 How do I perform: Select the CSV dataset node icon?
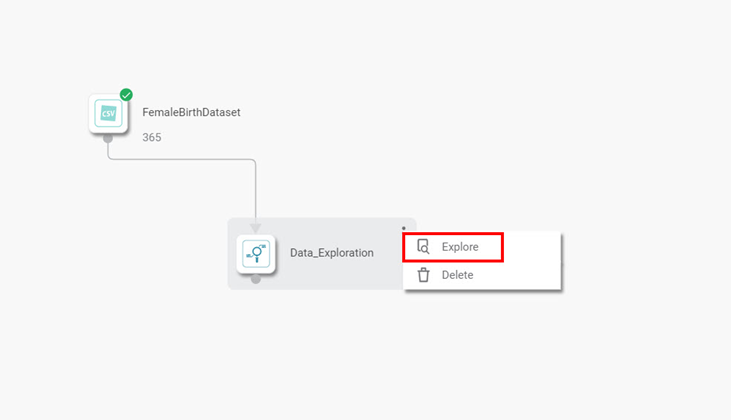click(108, 113)
